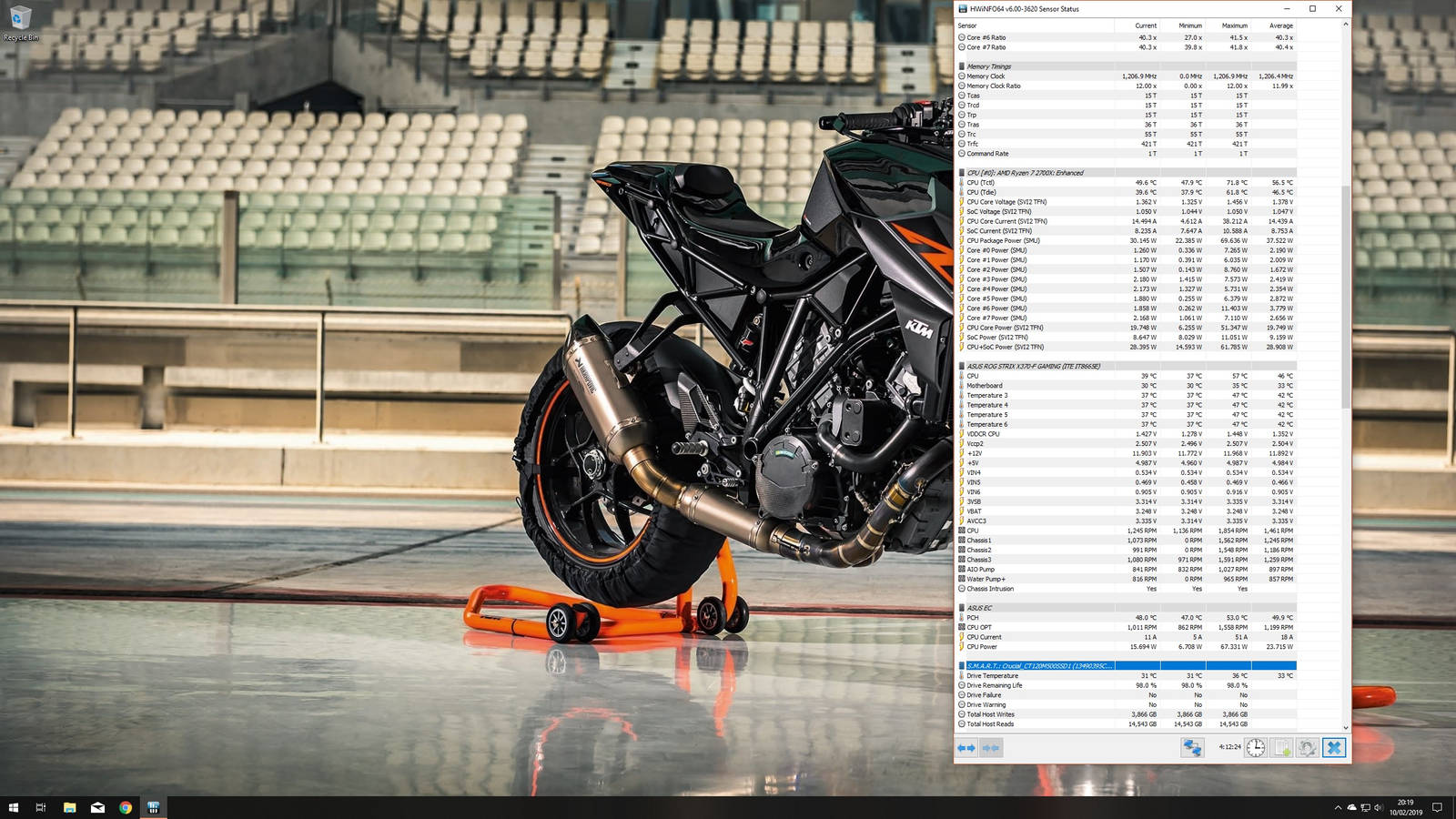Viewport: 1456px width, 819px height.
Task: Click the sensor list scrollbar up arrow
Action: tap(1346, 25)
